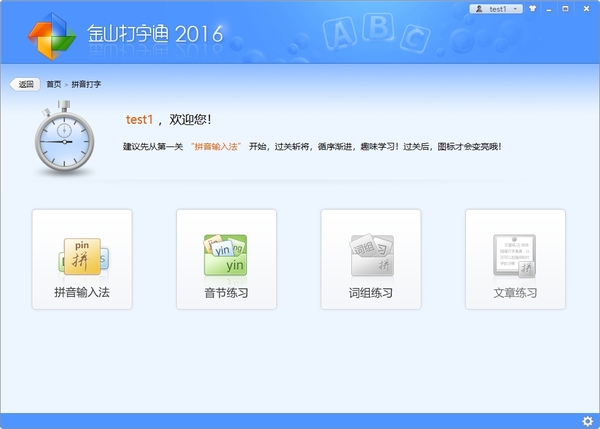
Task: Click the 词组练习 label text
Action: [370, 293]
